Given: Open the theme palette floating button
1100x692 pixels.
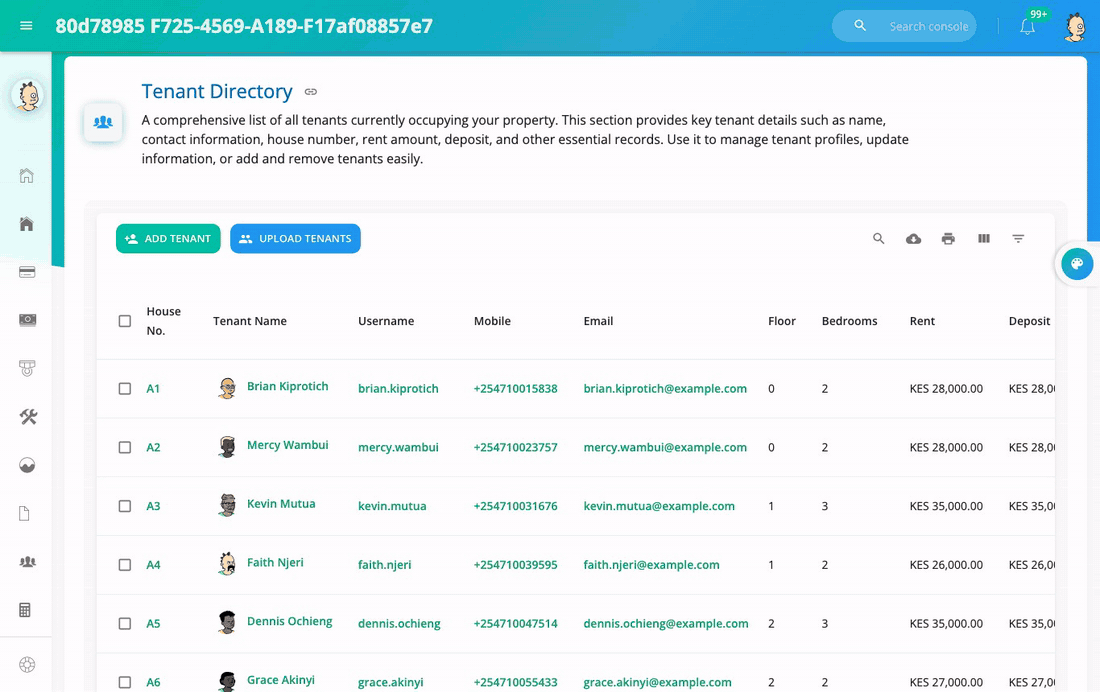Looking at the screenshot, I should (x=1077, y=264).
